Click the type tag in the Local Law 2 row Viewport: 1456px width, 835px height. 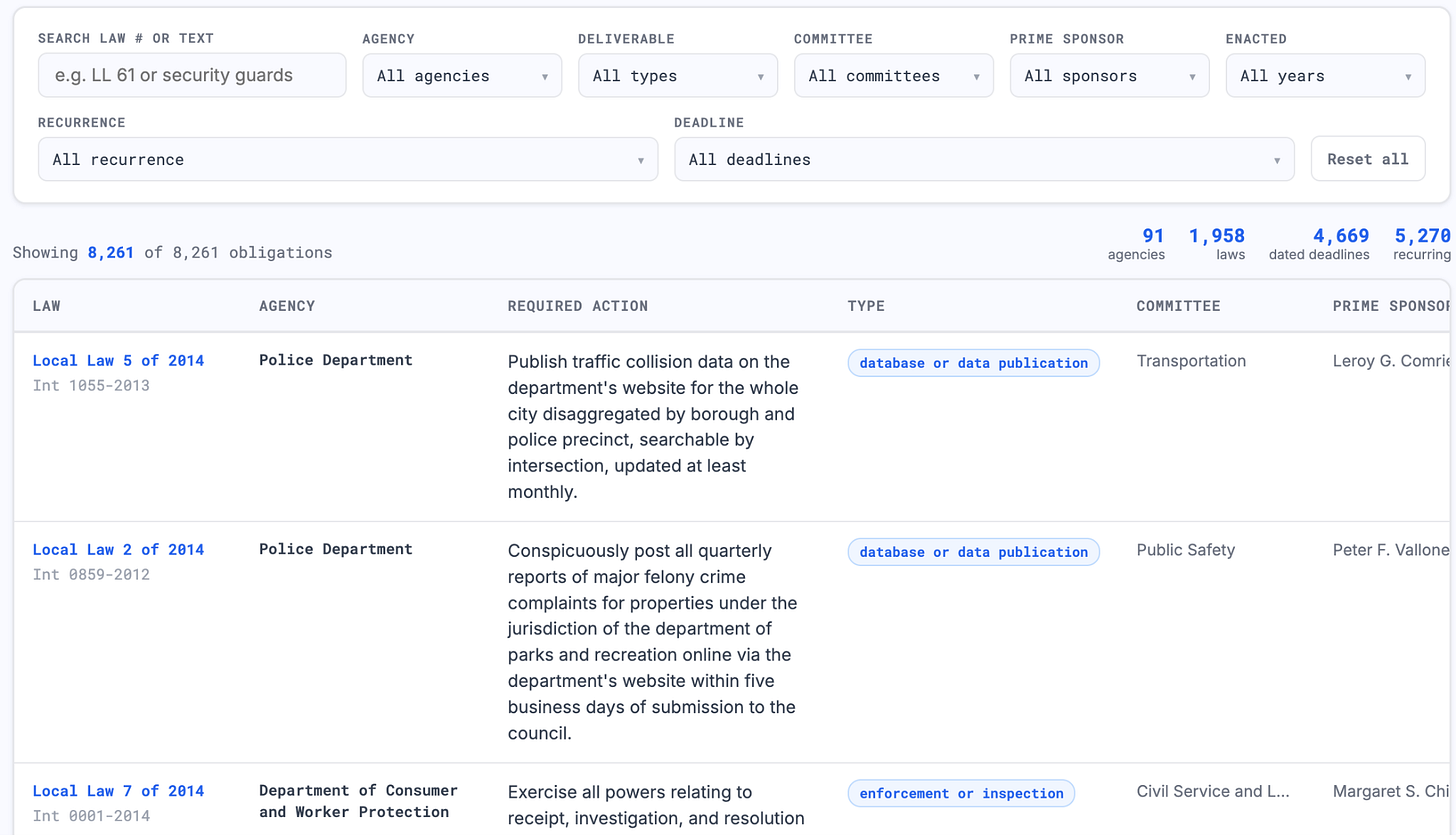point(974,551)
